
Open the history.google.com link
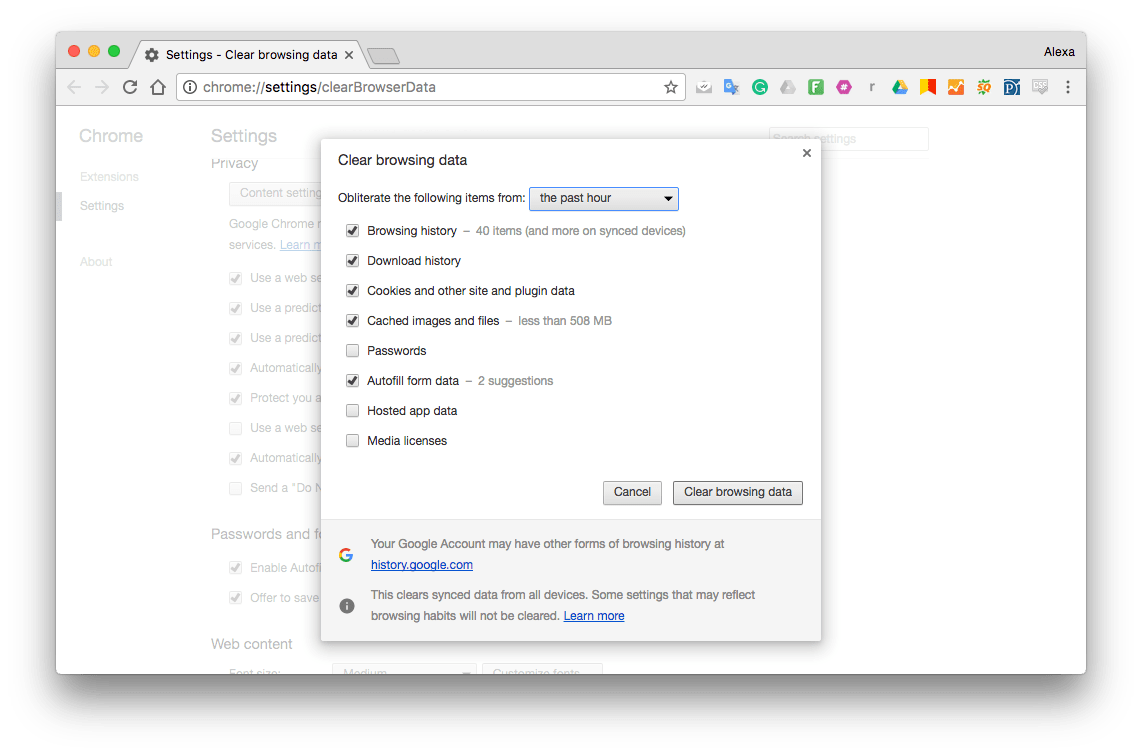[x=422, y=565]
